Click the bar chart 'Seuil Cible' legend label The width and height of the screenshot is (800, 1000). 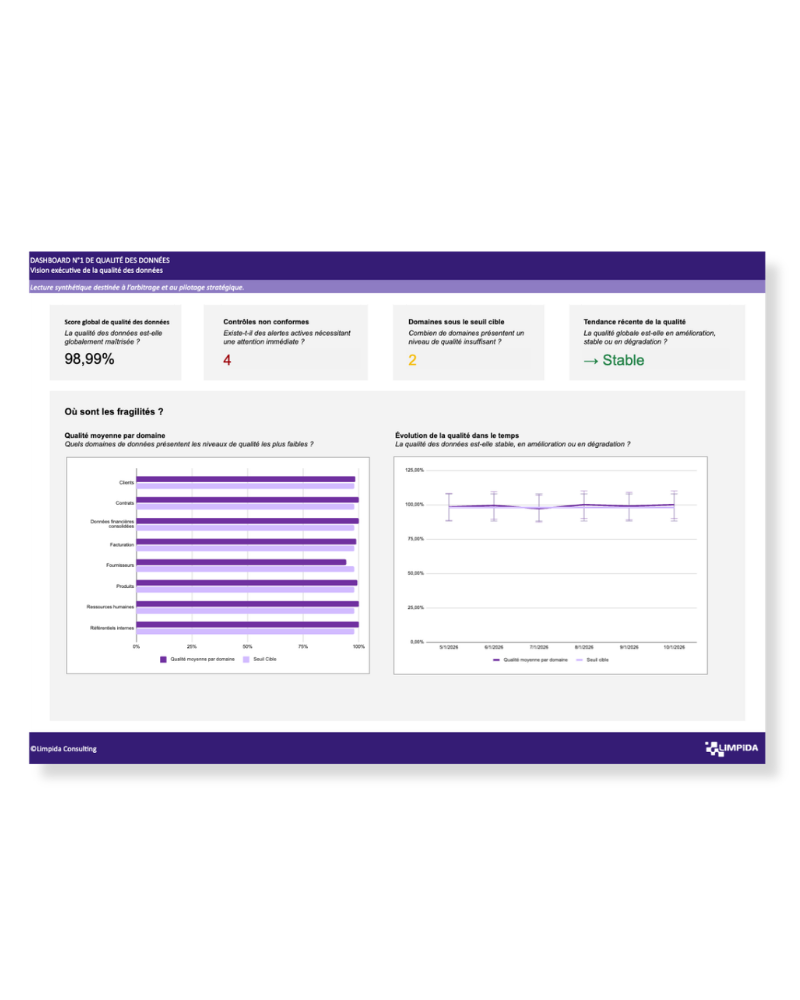tap(265, 659)
